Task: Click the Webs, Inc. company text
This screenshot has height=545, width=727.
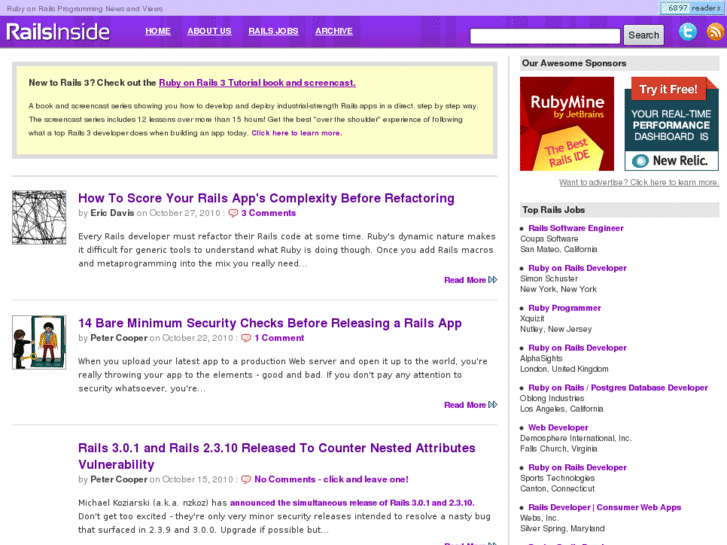Action: point(539,518)
